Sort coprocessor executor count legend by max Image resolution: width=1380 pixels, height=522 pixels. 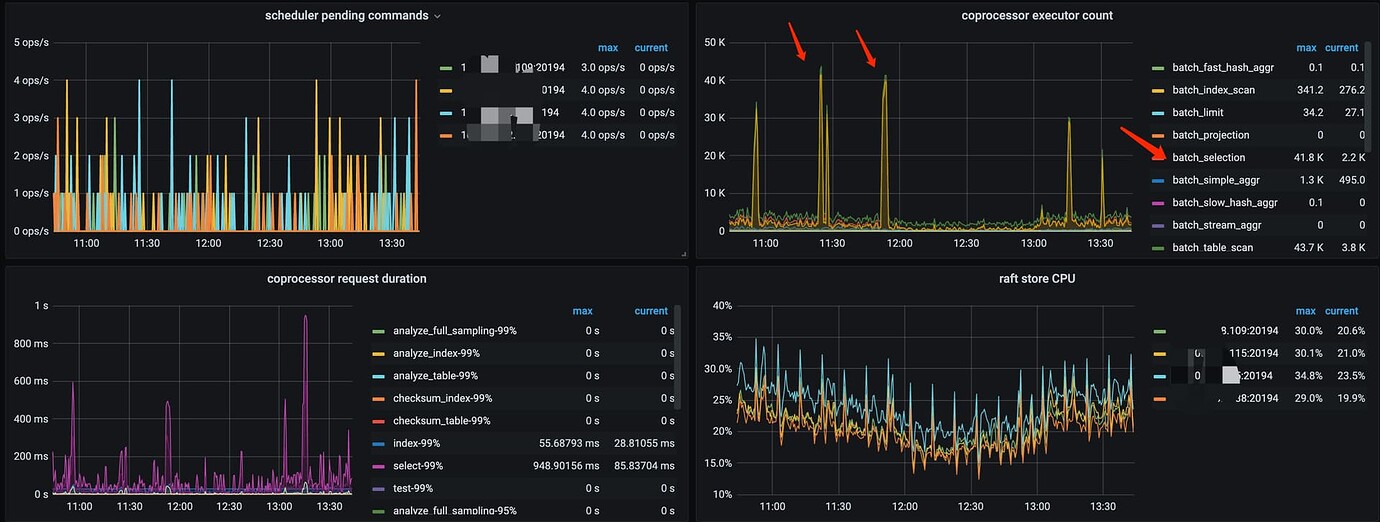pyautogui.click(x=1306, y=48)
